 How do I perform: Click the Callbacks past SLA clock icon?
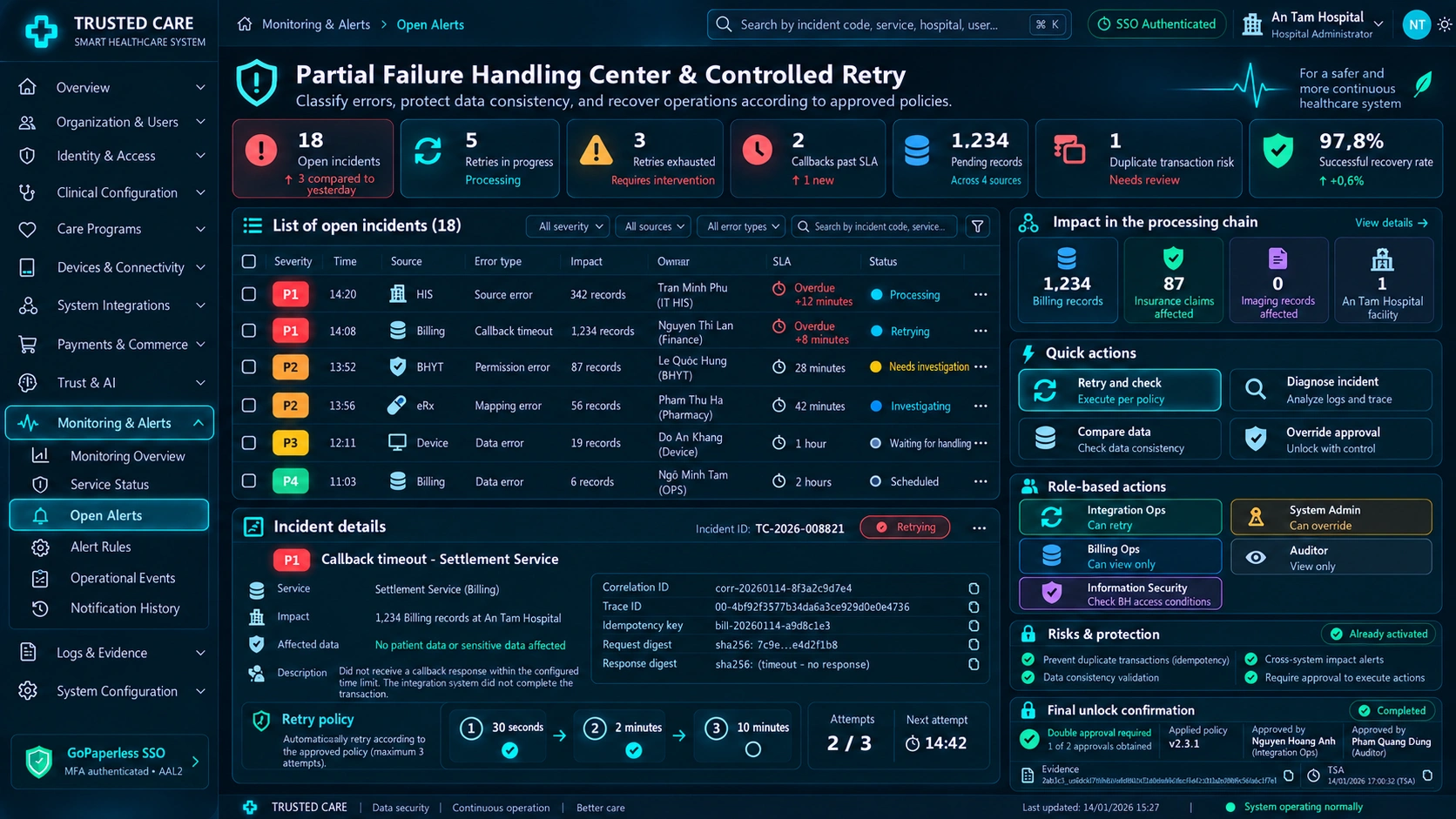pos(758,150)
